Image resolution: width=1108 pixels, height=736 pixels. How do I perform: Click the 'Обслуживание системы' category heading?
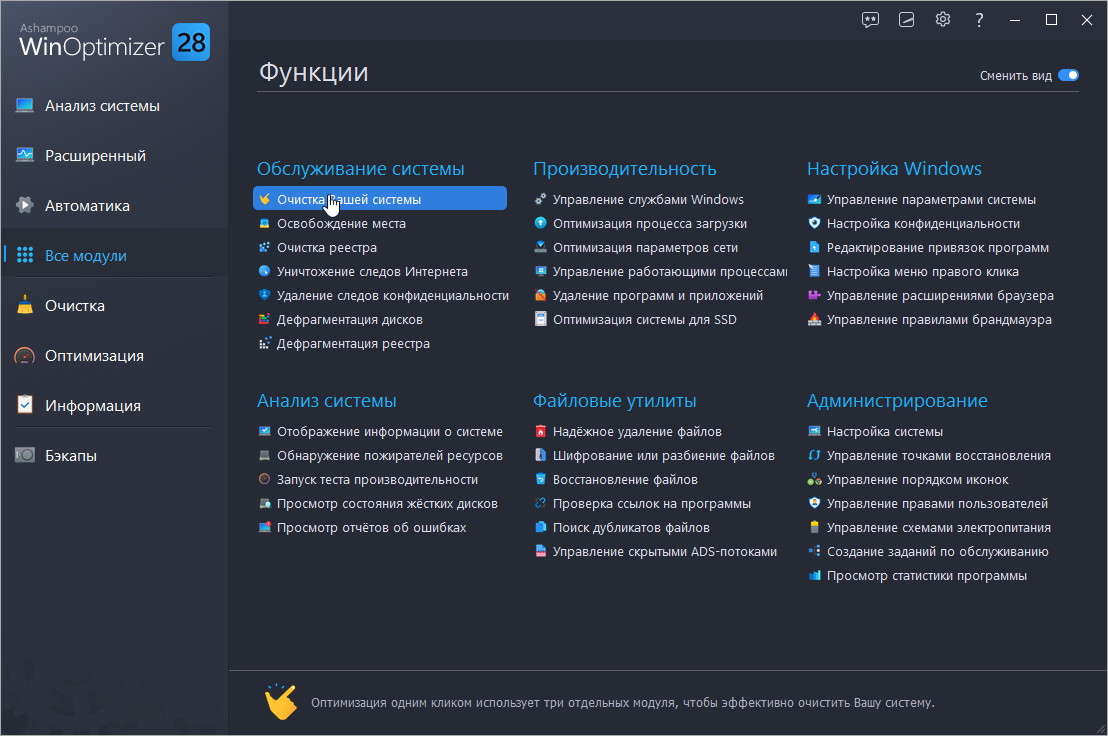[x=360, y=168]
